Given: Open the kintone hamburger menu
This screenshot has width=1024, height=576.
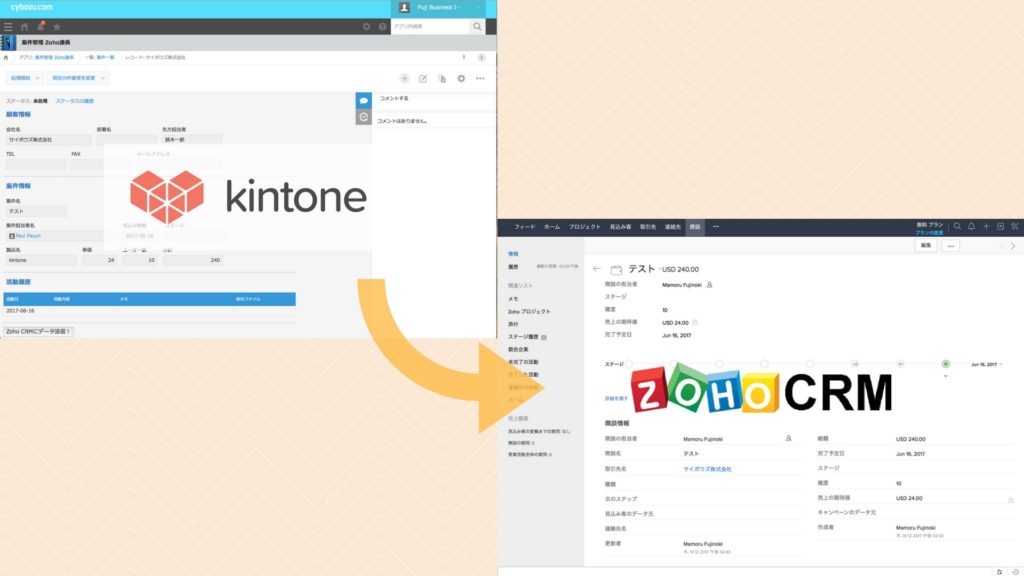Looking at the screenshot, I should pos(8,26).
